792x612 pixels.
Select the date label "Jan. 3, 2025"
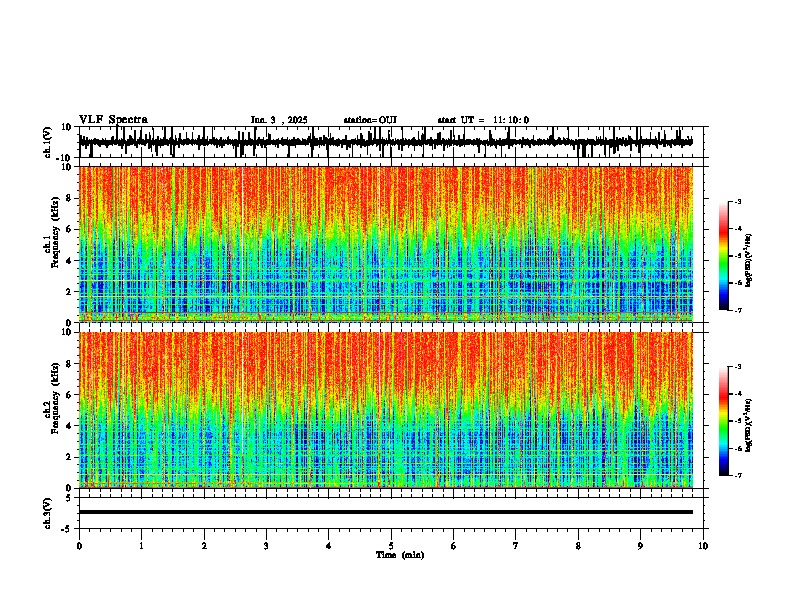pyautogui.click(x=279, y=120)
